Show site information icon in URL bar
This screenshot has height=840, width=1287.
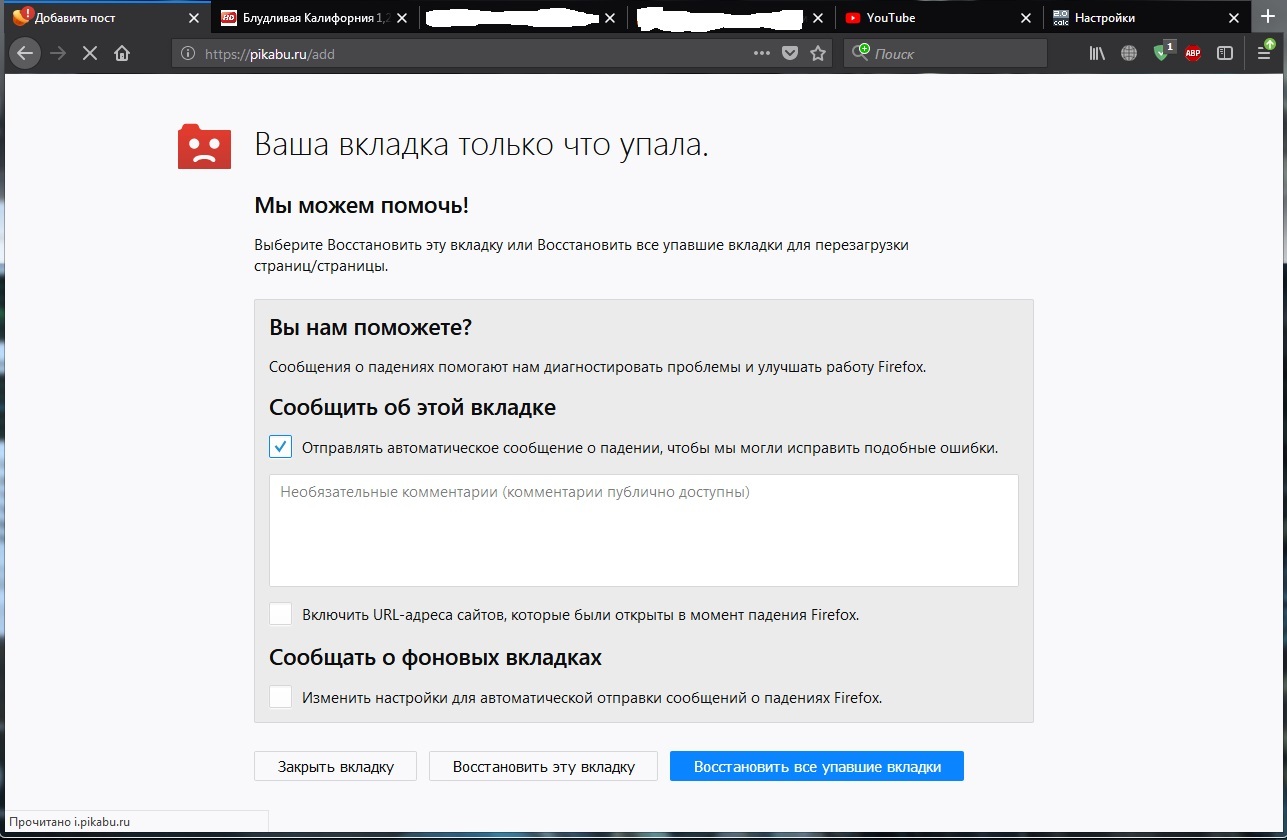187,54
